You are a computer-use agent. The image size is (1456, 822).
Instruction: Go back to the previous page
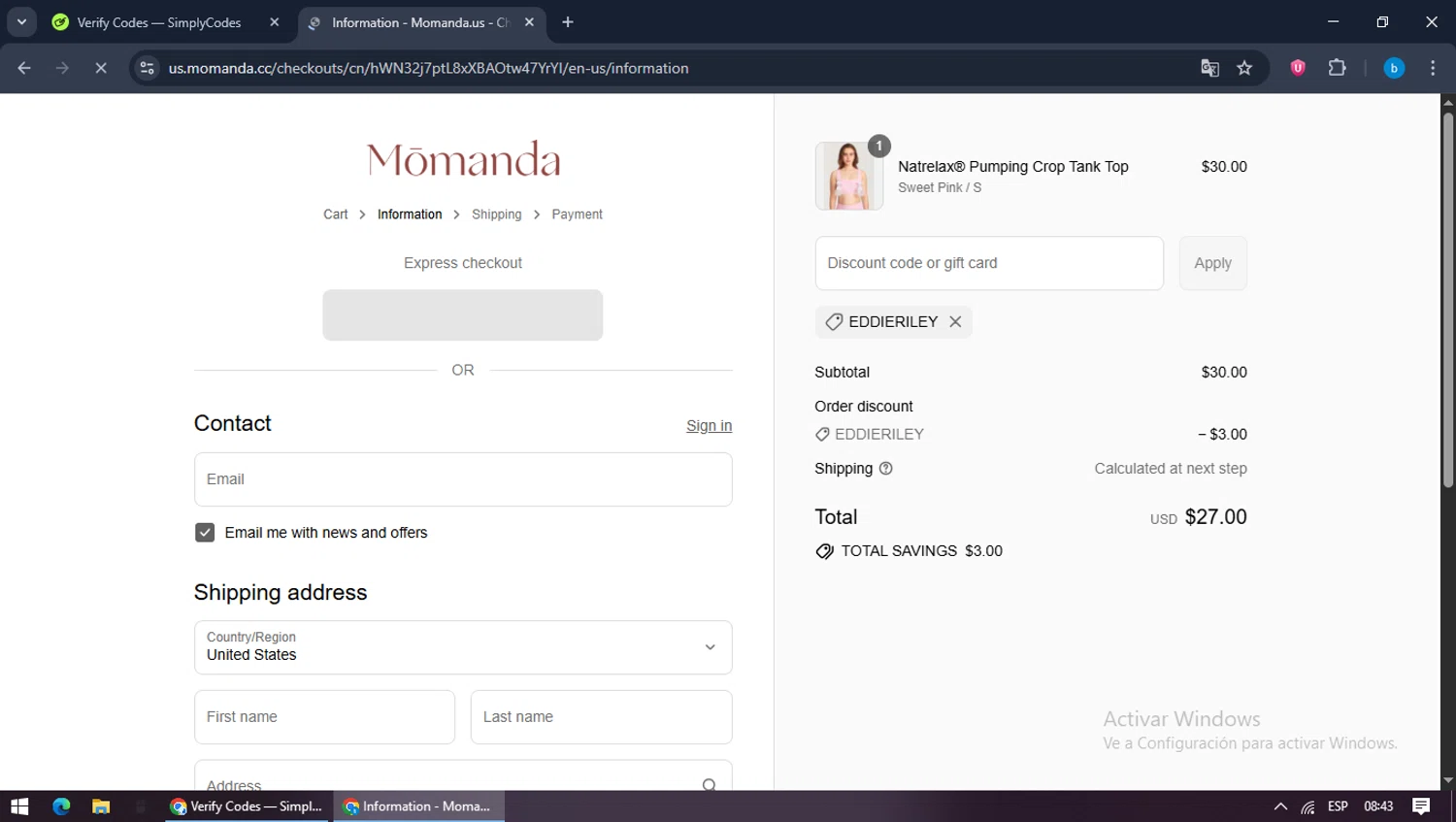click(x=24, y=68)
